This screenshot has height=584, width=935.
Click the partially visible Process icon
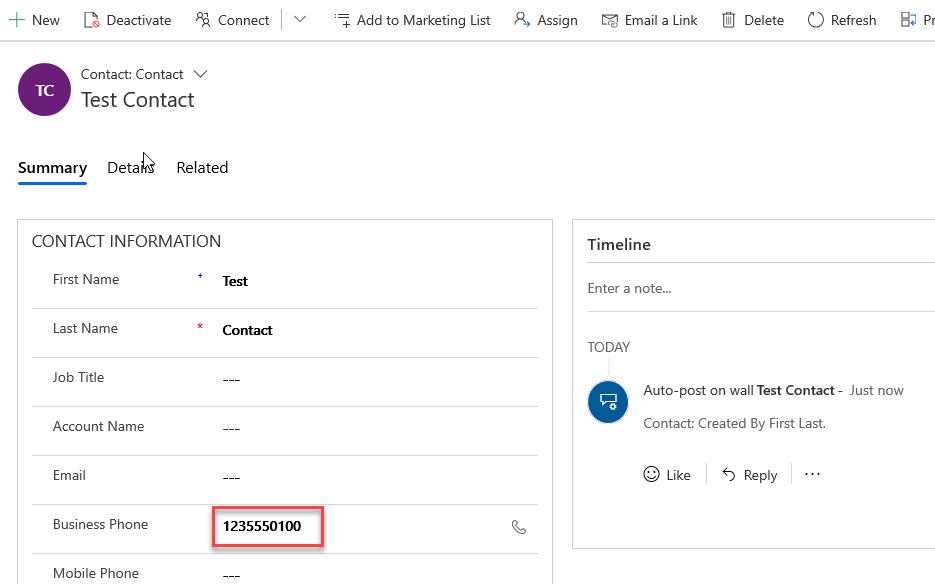coord(908,20)
